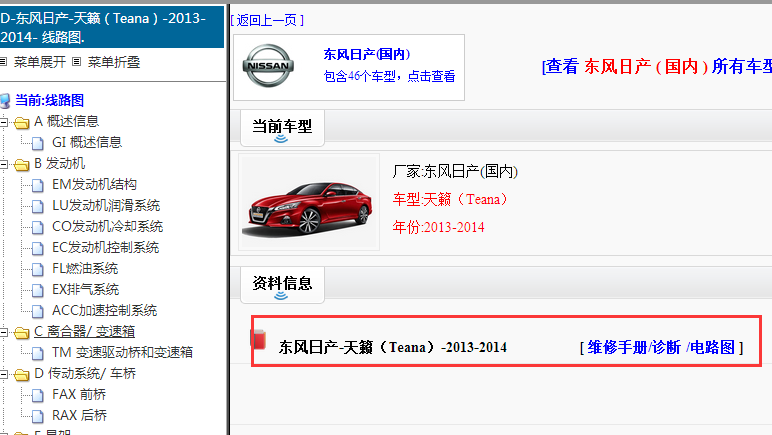Click 菜单折叠 to collapse all menus
The width and height of the screenshot is (772, 435).
coord(114,62)
